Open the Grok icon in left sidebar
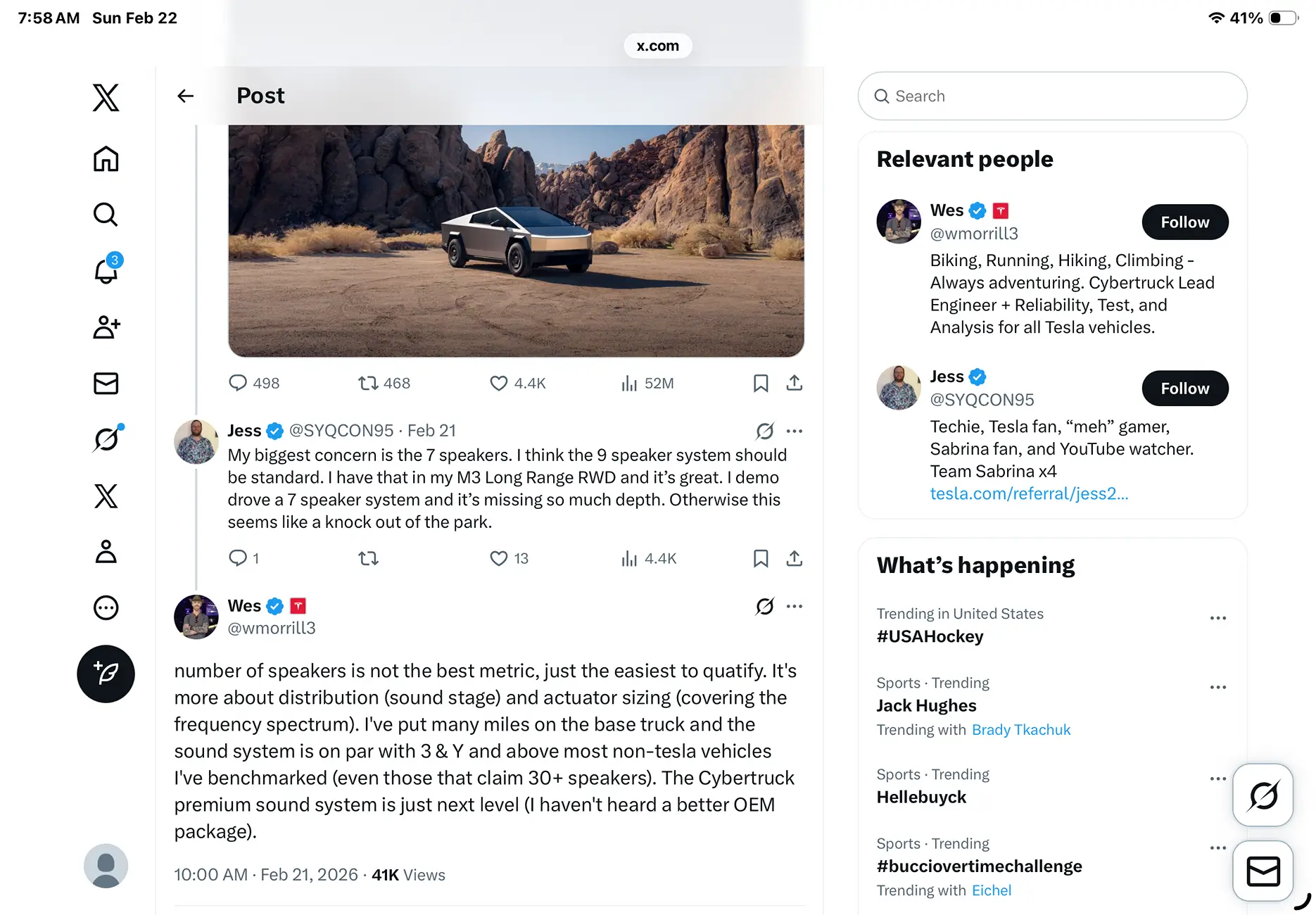 tap(106, 439)
